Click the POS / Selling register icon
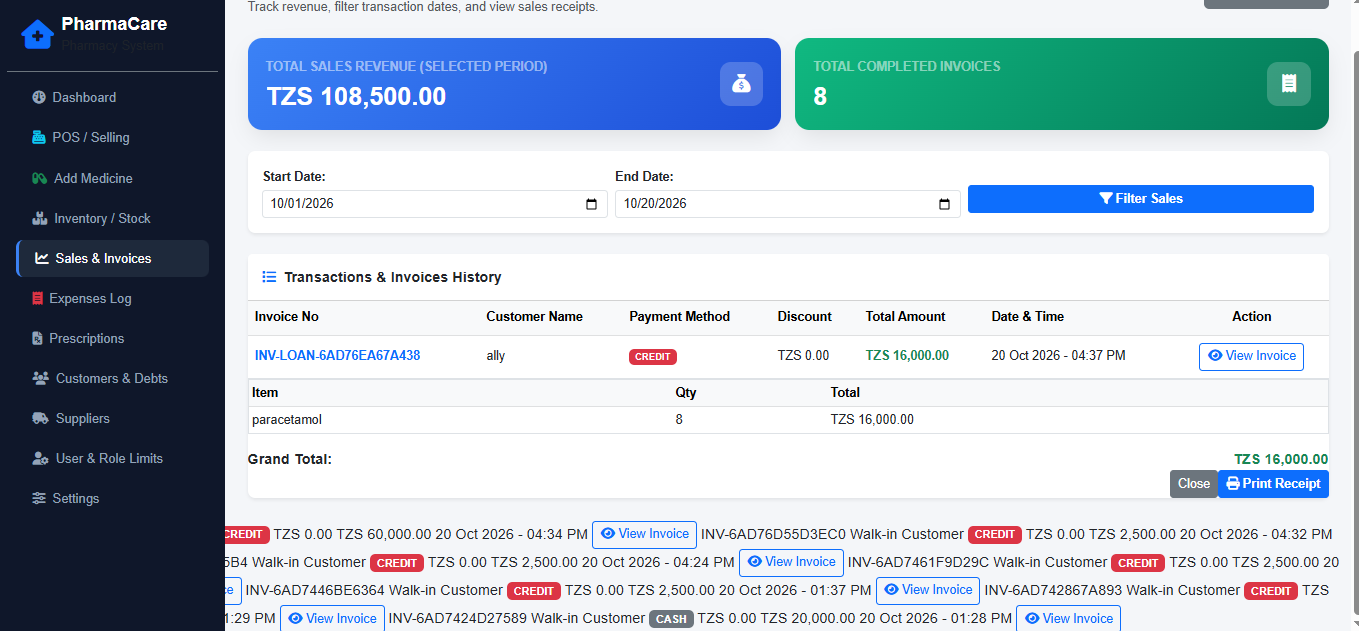1359x631 pixels. tap(39, 137)
